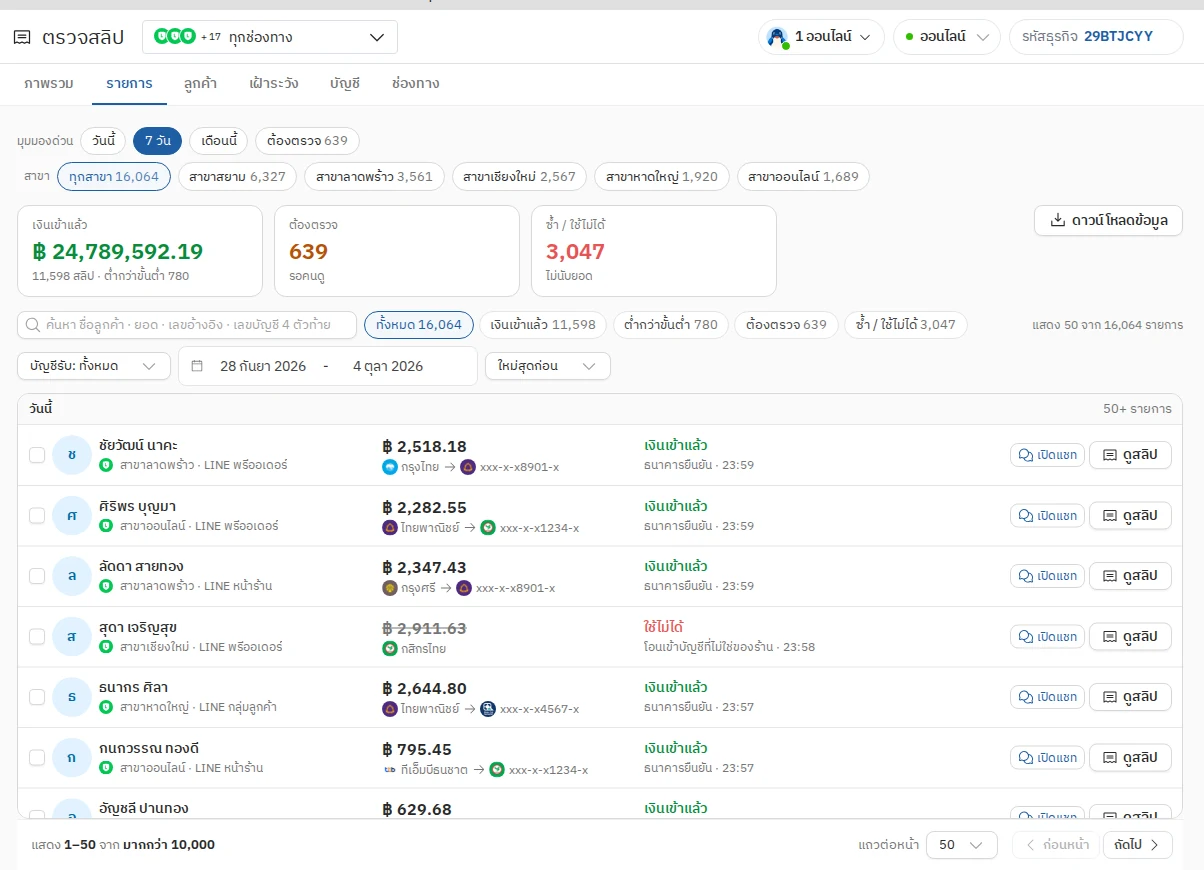The width and height of the screenshot is (1204, 870).
Task: Click the ดาวน์โหลดข้อมูล button
Action: [1108, 221]
